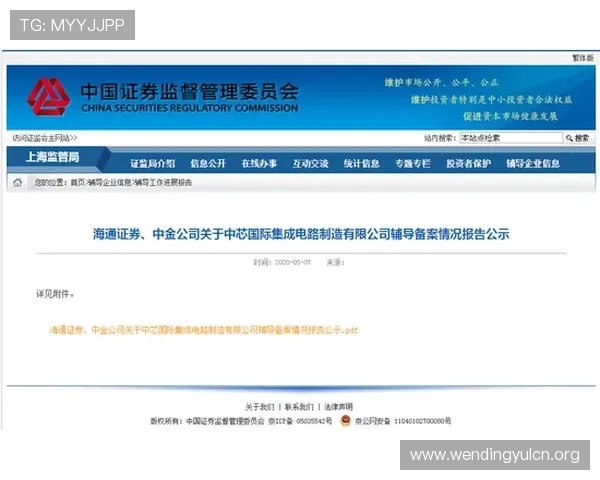Focus the 本站点检索 search input field
600x480 pixels.
511,138
